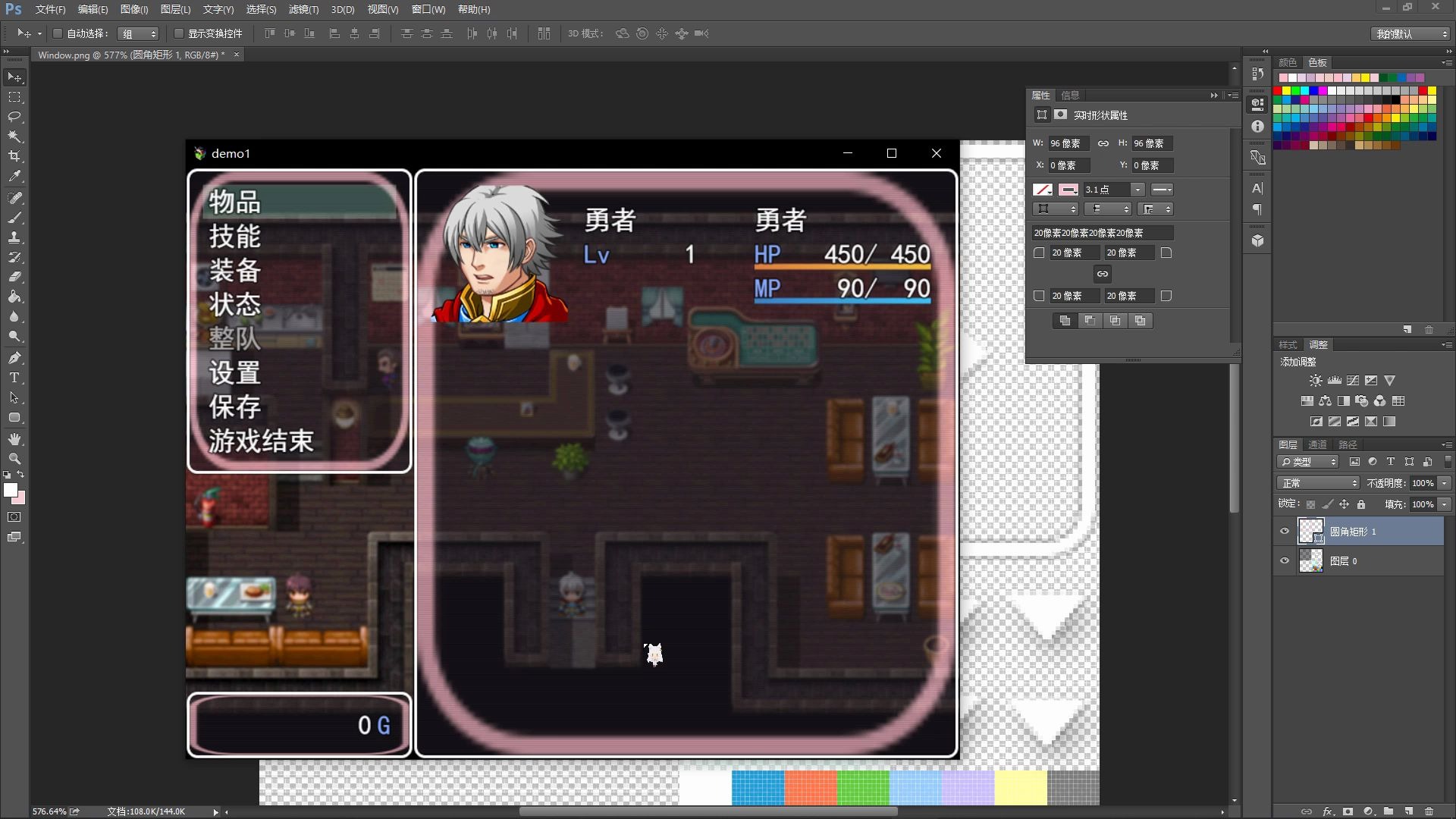Open the stroke line style dropdown

(1162, 190)
